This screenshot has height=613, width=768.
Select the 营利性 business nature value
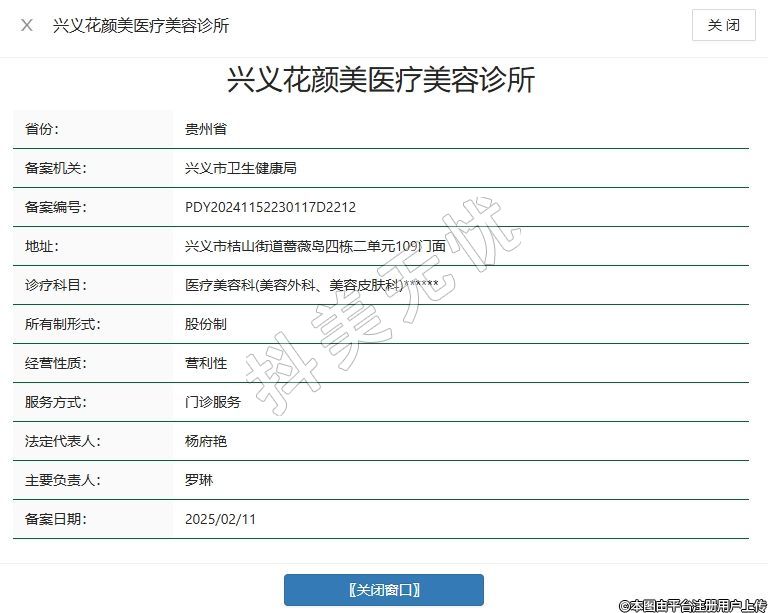click(206, 363)
